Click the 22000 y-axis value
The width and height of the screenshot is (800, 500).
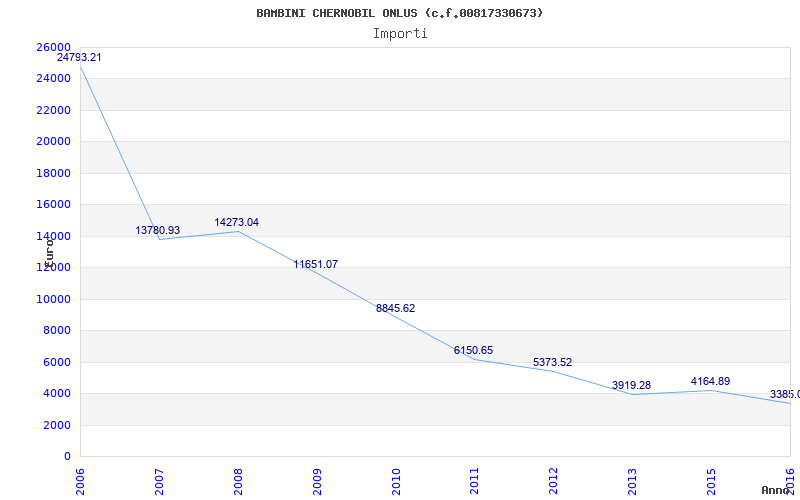53,110
